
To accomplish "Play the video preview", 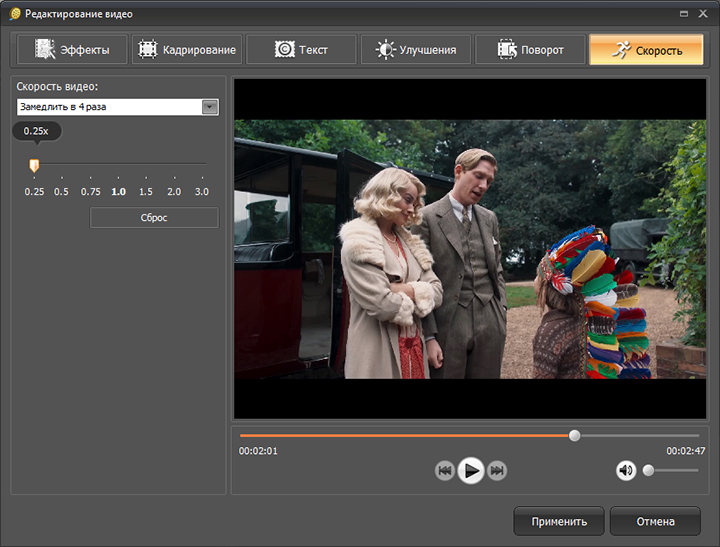I will 471,470.
